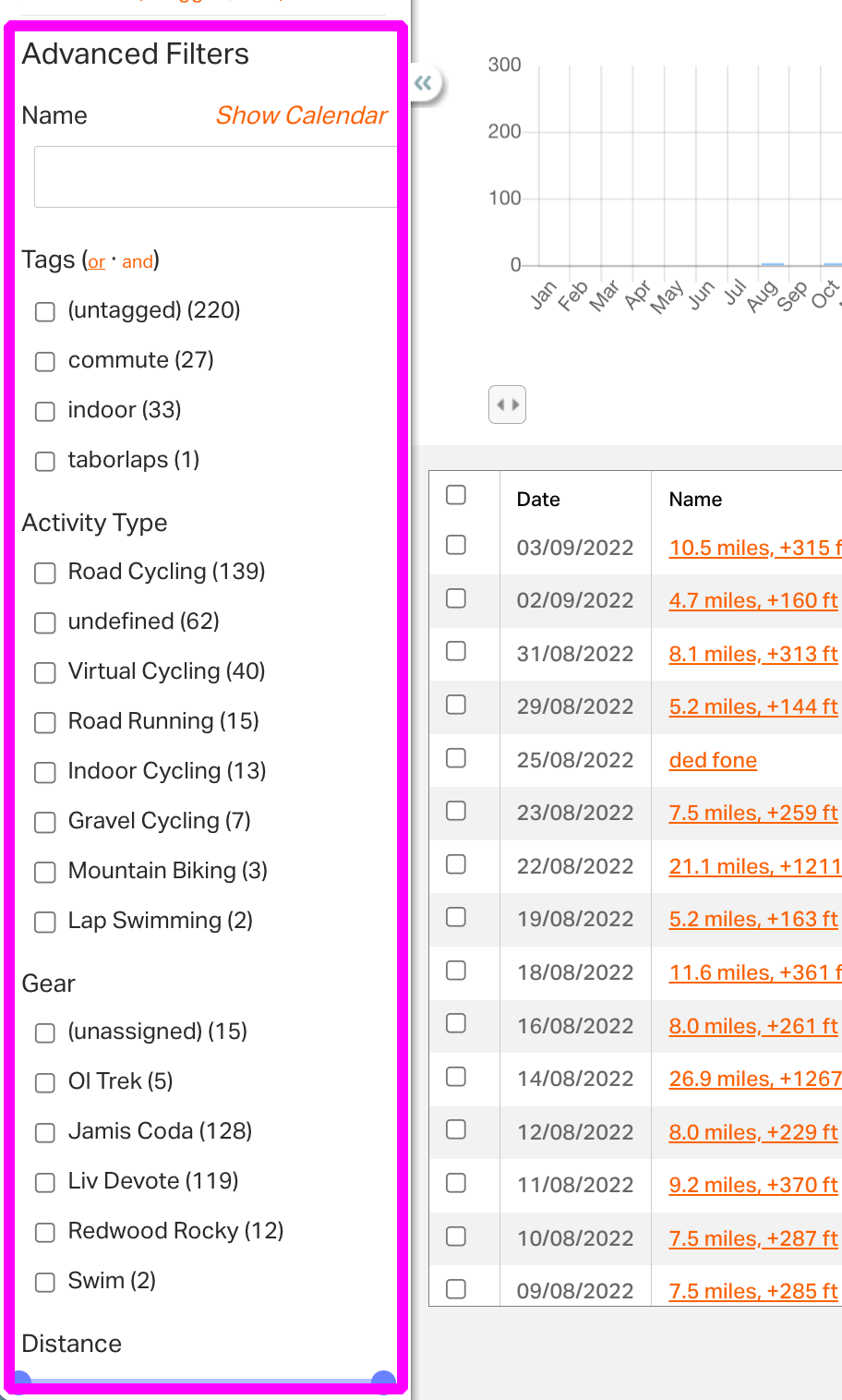This screenshot has width=842, height=1400.
Task: Enable undefined (62) activity filter
Action: (45, 623)
